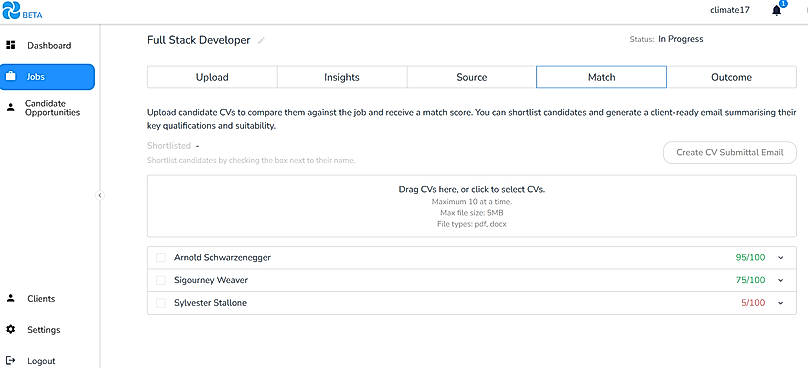Open Settings from the sidebar

pyautogui.click(x=43, y=329)
